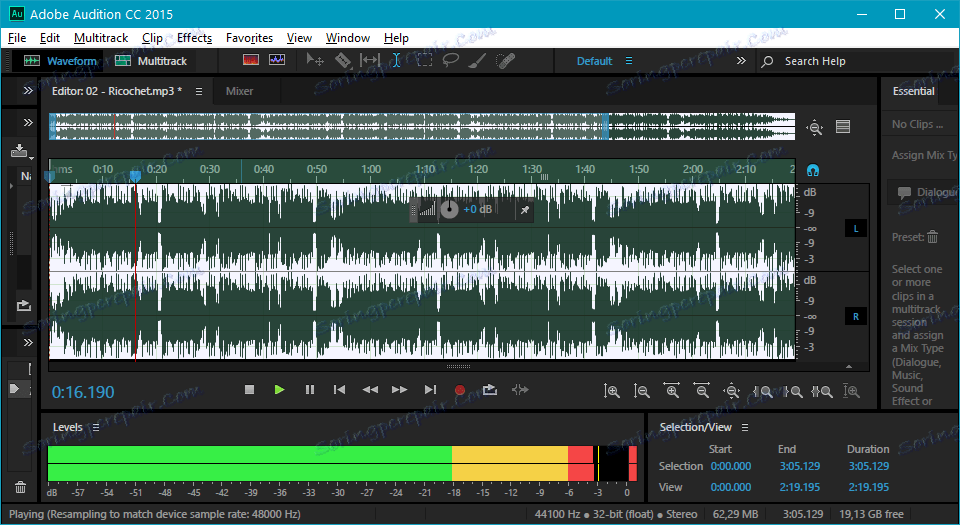The image size is (960, 525).
Task: Click the Zoom In Amplitude icon
Action: (x=612, y=391)
